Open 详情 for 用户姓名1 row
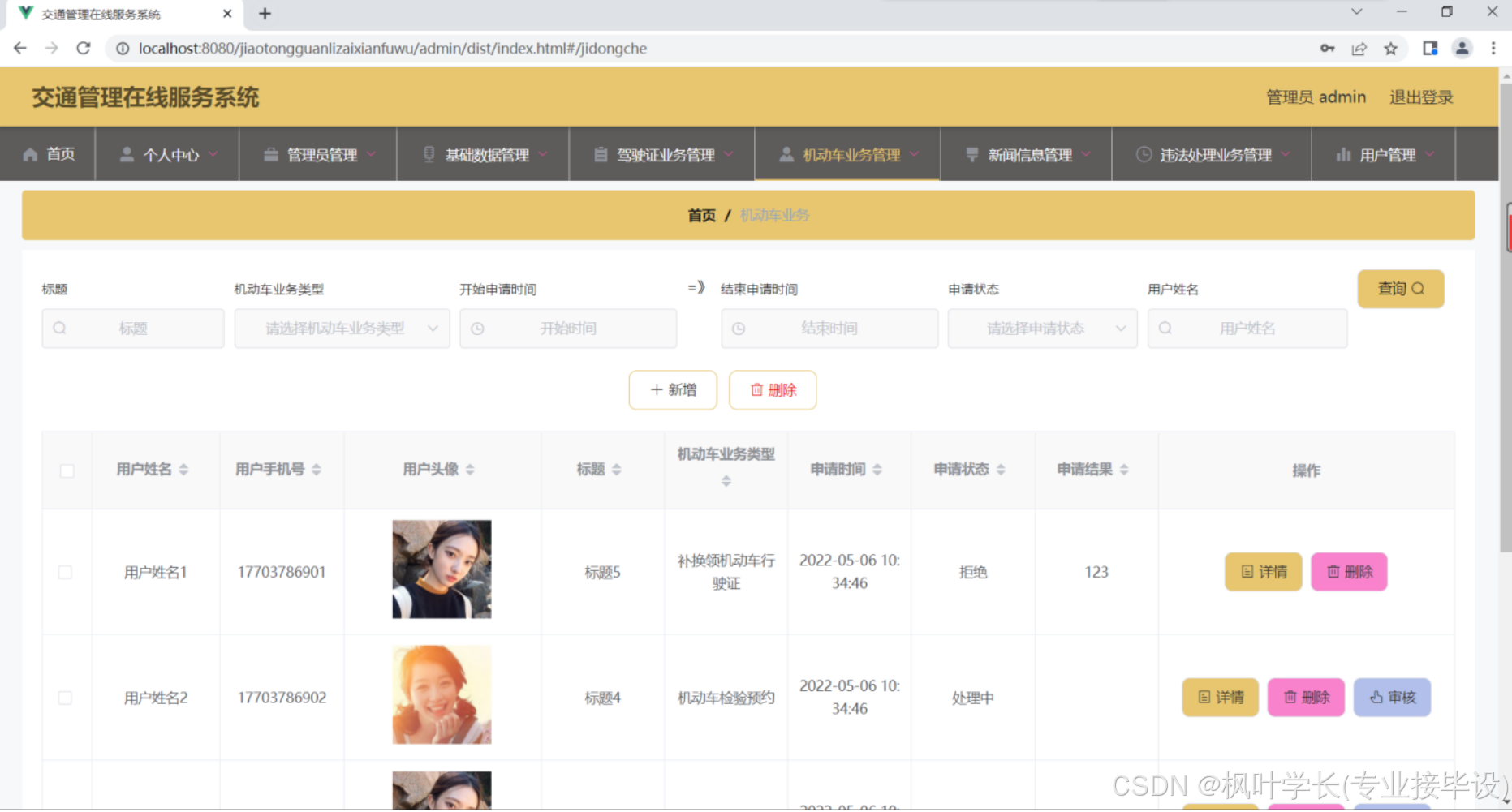This screenshot has width=1512, height=812. (1264, 572)
